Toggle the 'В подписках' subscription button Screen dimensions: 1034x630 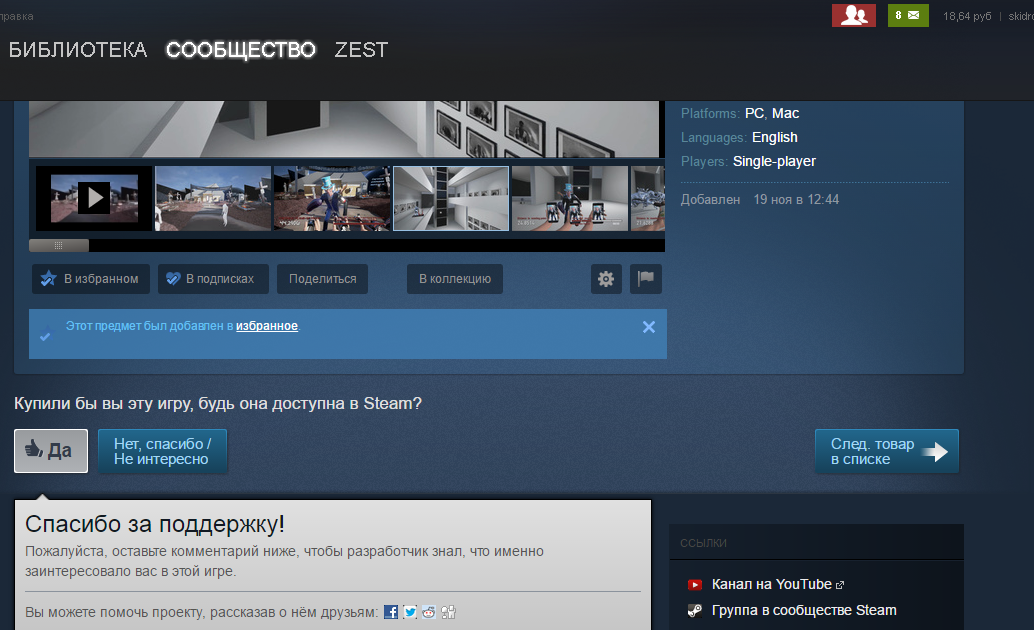pos(213,279)
